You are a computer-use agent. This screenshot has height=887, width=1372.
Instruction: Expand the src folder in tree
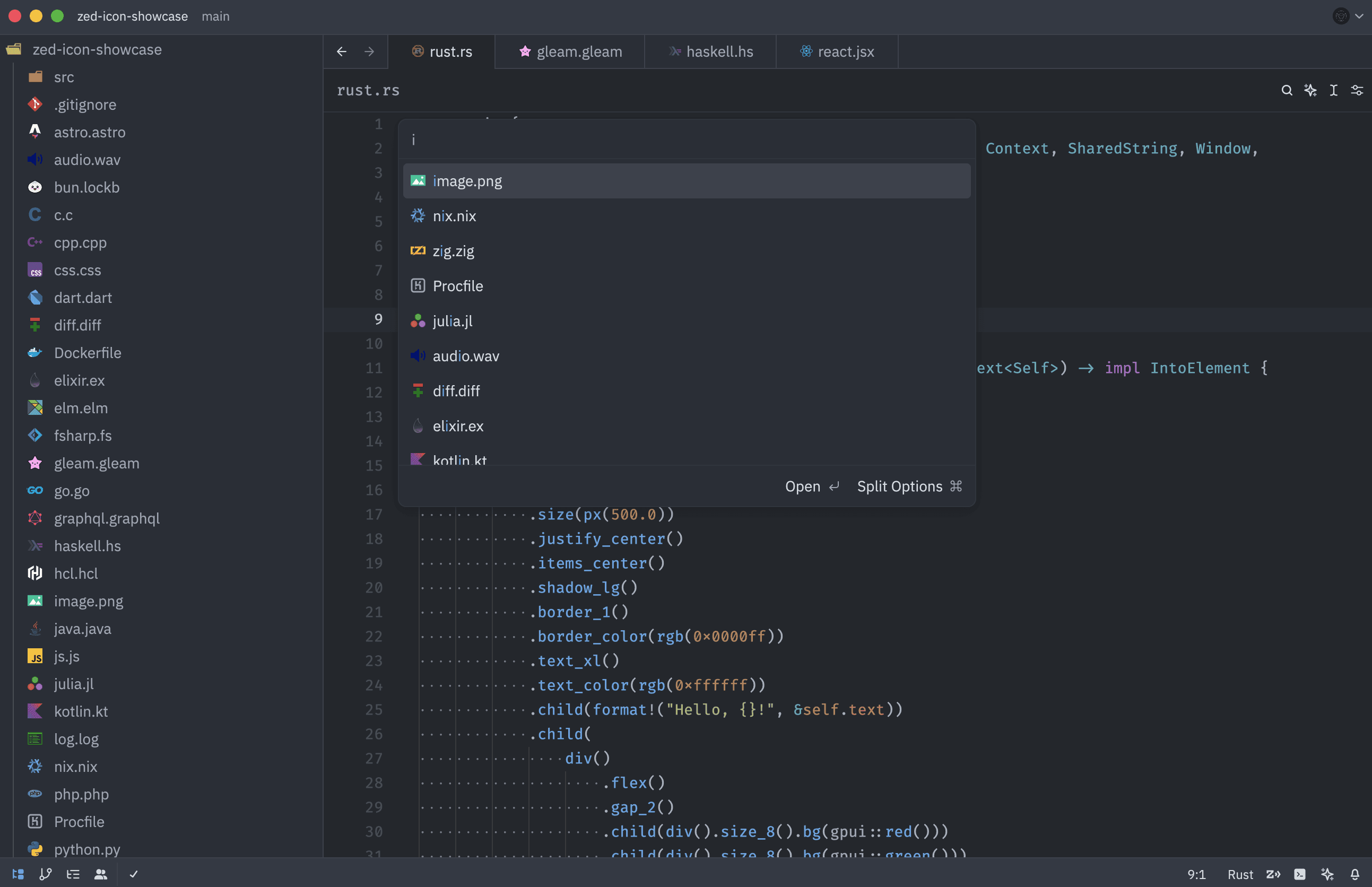pos(63,77)
